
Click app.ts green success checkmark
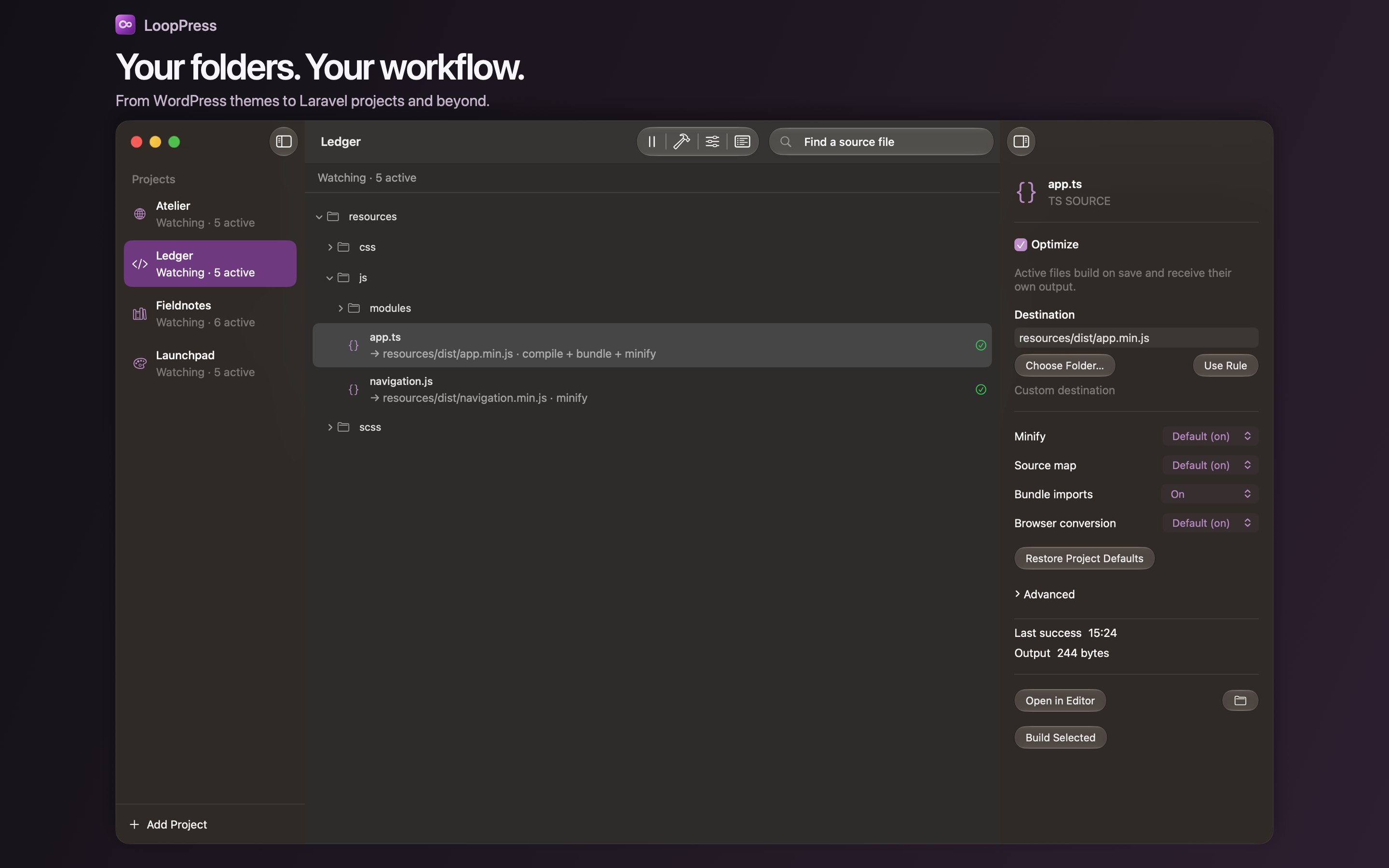tap(981, 346)
